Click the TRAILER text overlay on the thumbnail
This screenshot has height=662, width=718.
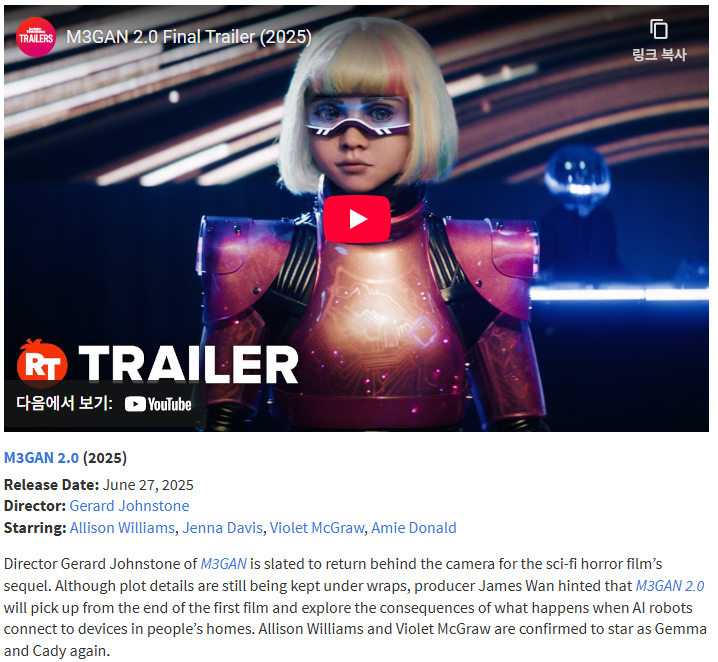point(188,364)
